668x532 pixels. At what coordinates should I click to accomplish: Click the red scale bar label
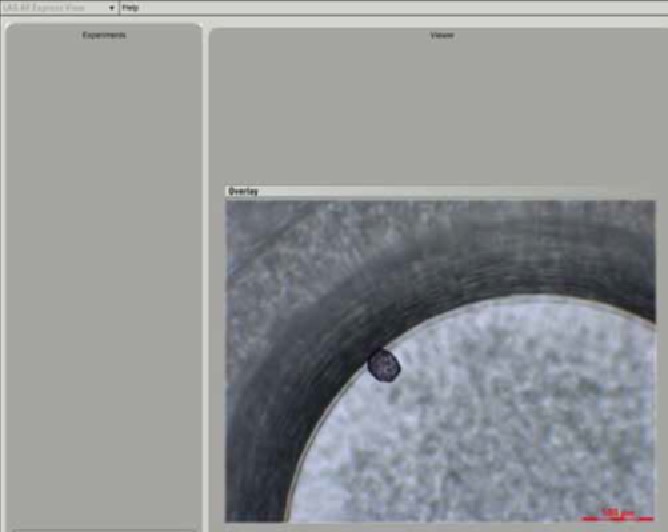617,512
